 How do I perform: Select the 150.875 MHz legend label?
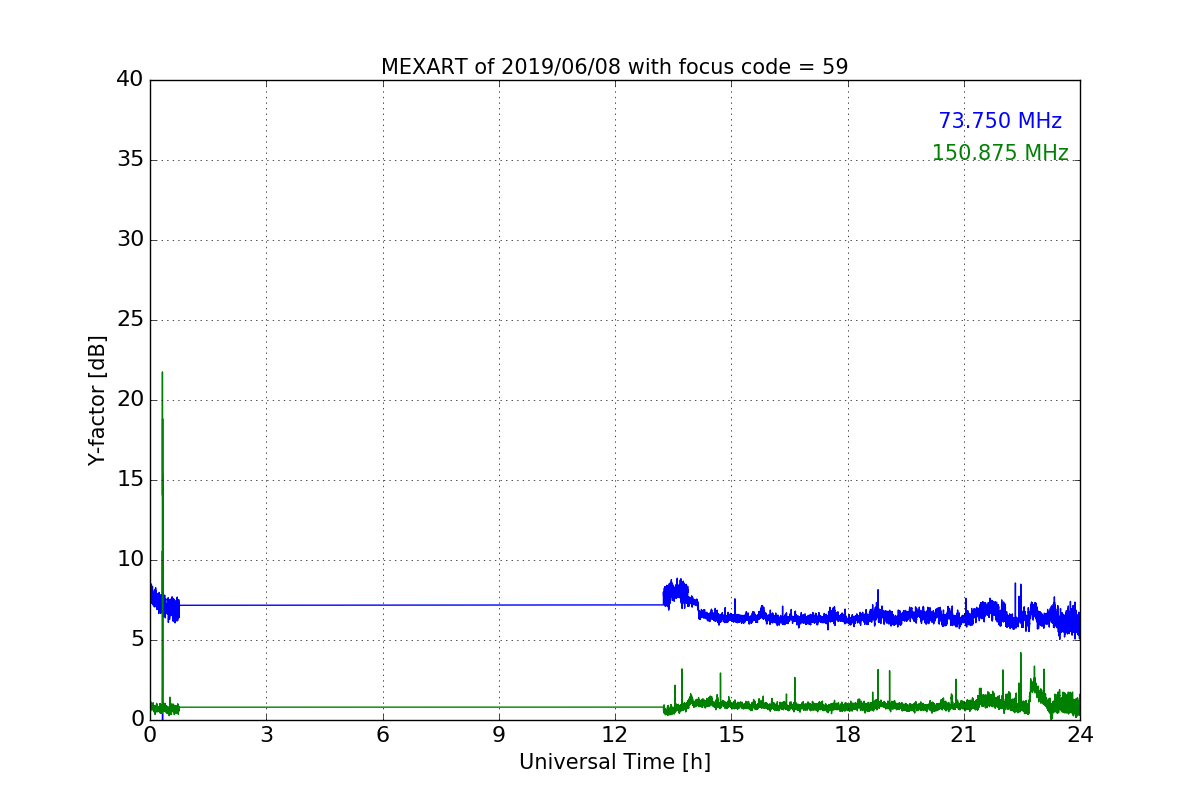[1000, 153]
